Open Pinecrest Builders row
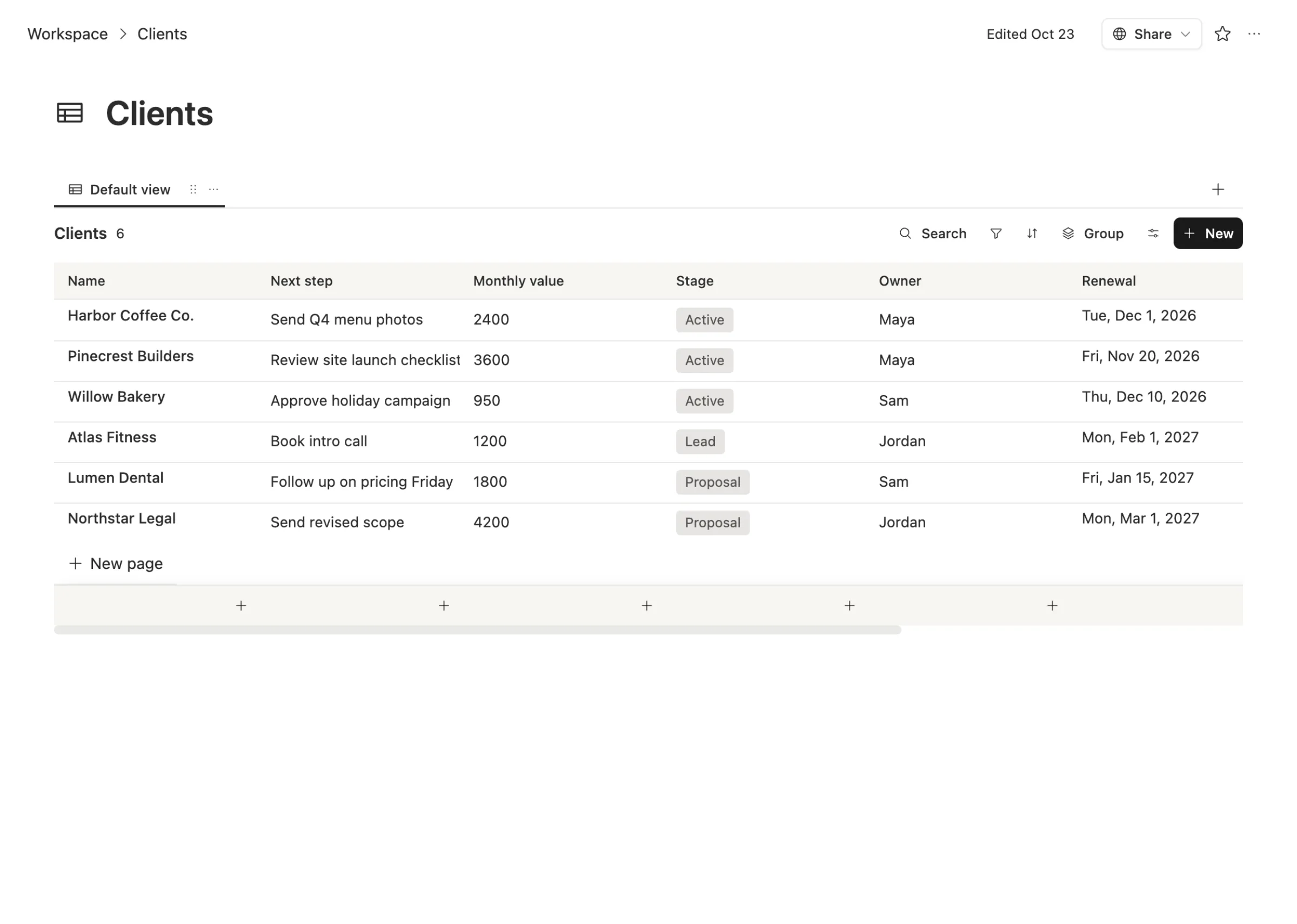 (x=131, y=356)
